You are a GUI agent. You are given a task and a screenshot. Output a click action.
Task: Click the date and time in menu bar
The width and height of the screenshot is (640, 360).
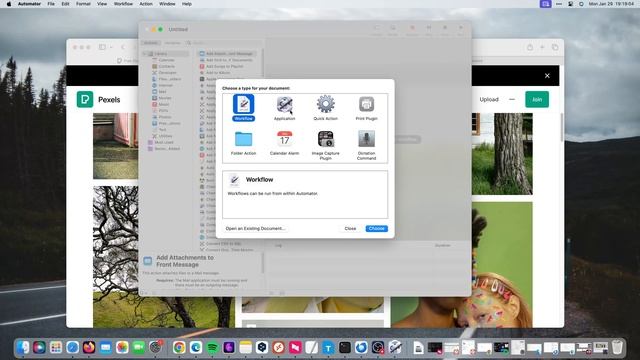611,4
